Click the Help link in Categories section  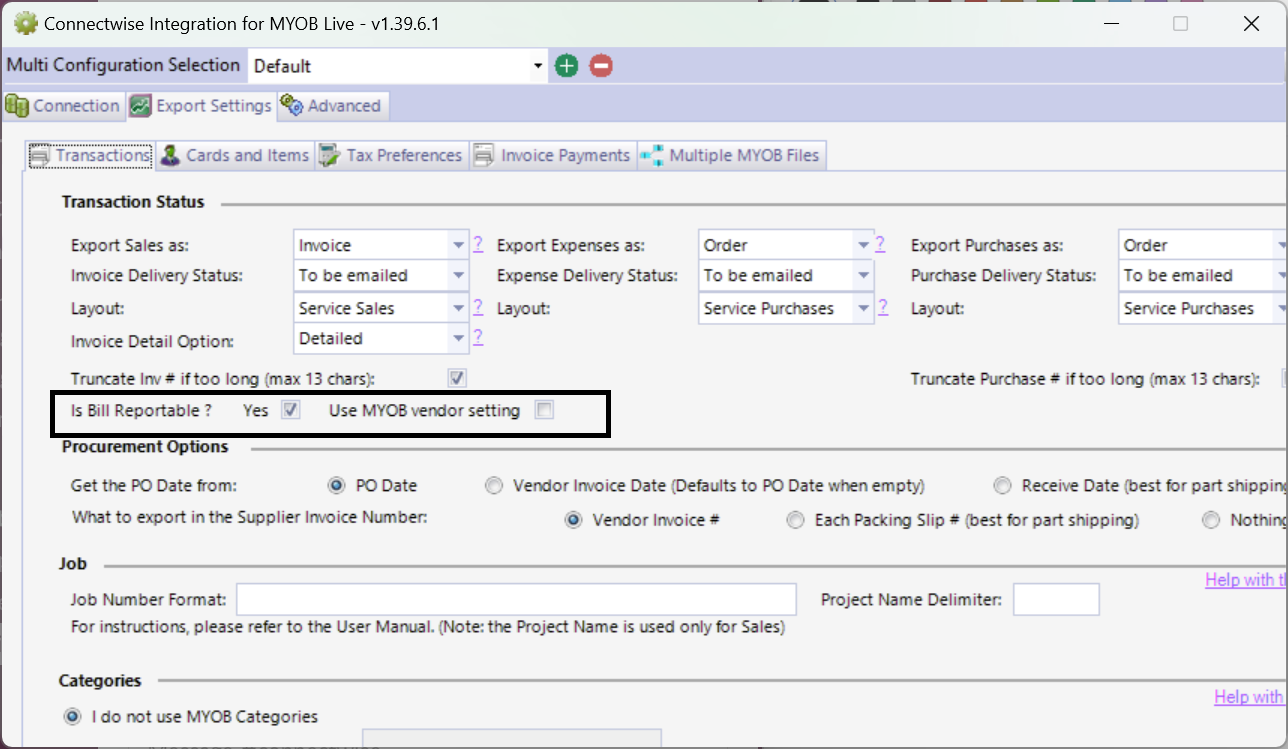pyautogui.click(x=1251, y=697)
